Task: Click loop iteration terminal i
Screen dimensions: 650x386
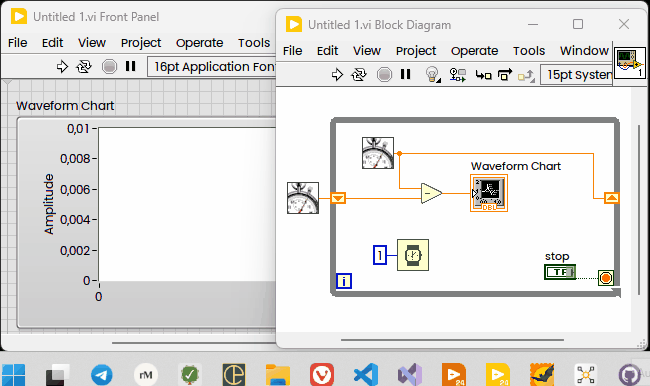Action: [344, 281]
